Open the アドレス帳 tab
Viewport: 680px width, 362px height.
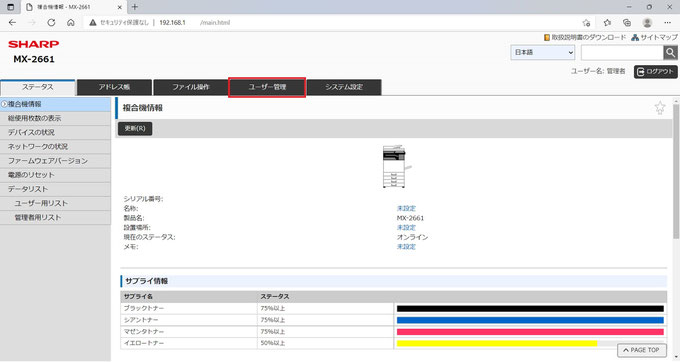coord(114,87)
